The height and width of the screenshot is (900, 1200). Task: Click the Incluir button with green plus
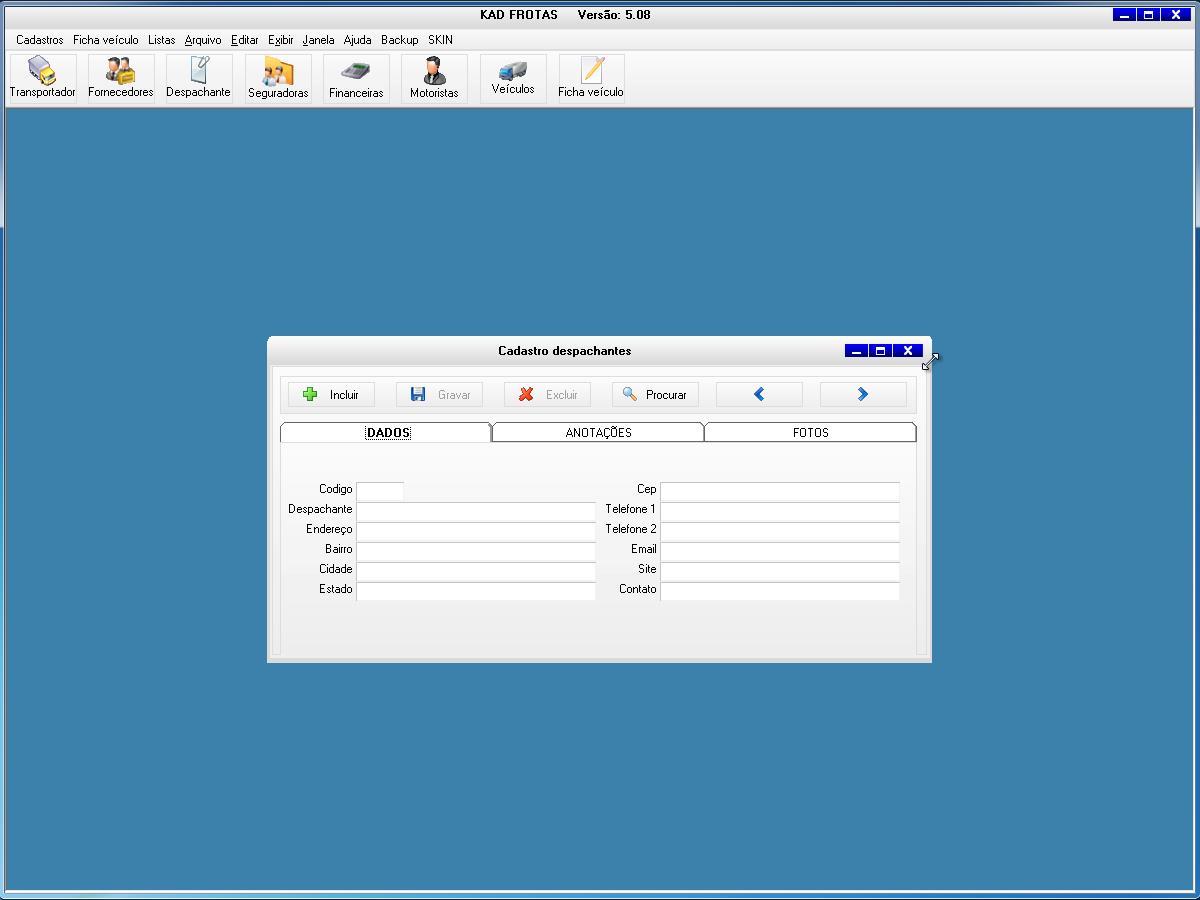tap(331, 395)
